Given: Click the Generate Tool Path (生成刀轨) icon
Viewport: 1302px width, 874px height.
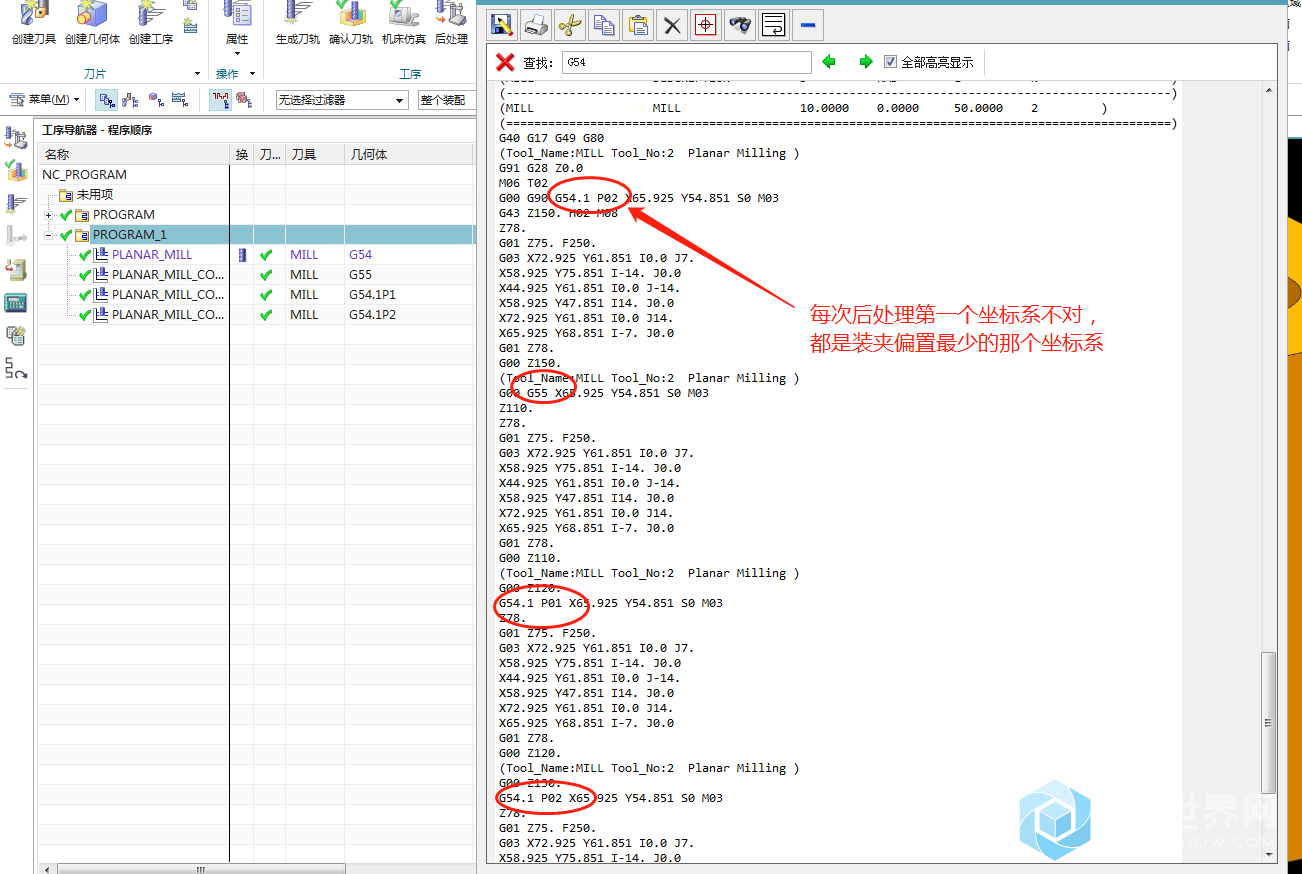Looking at the screenshot, I should pyautogui.click(x=298, y=14).
